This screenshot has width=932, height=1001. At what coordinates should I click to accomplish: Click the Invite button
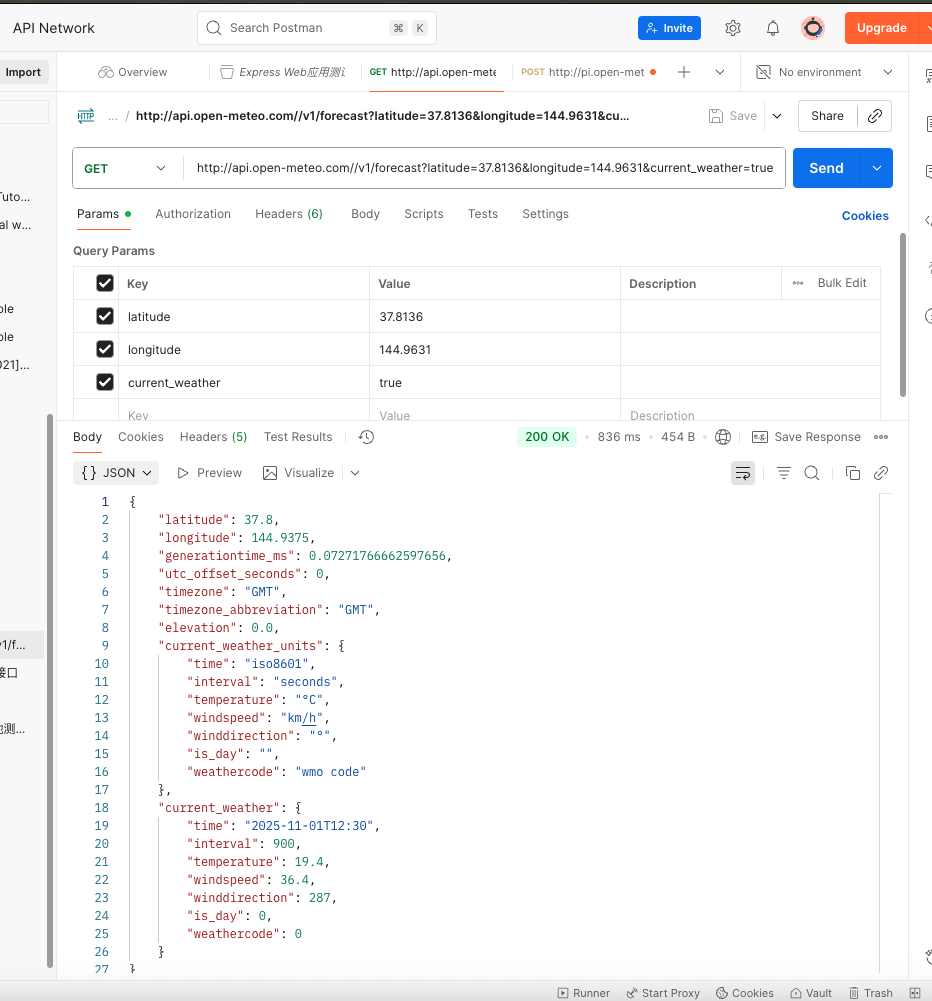click(669, 28)
